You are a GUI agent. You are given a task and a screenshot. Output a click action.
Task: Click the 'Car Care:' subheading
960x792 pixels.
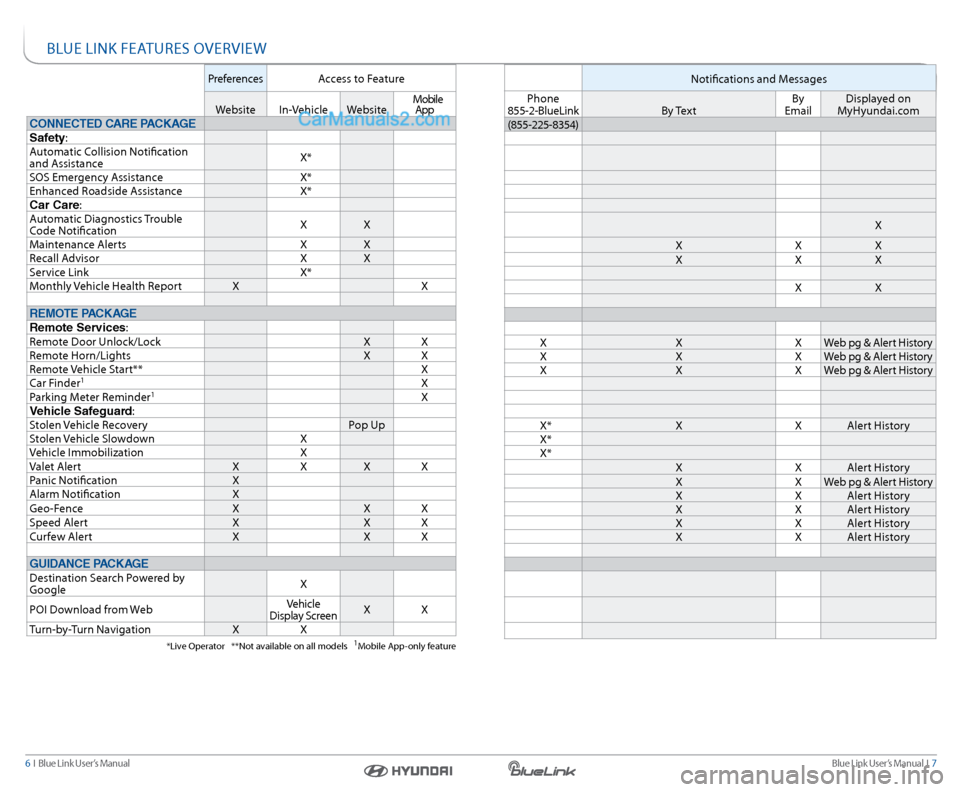click(x=56, y=205)
